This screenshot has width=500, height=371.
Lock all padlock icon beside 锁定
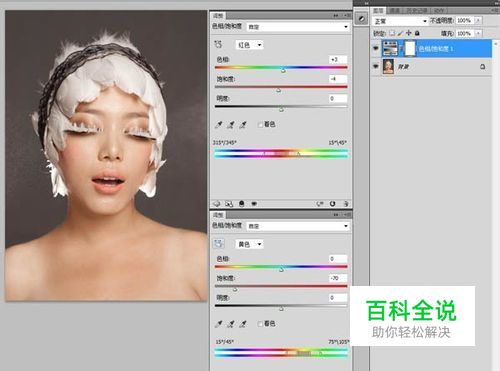pyautogui.click(x=417, y=33)
